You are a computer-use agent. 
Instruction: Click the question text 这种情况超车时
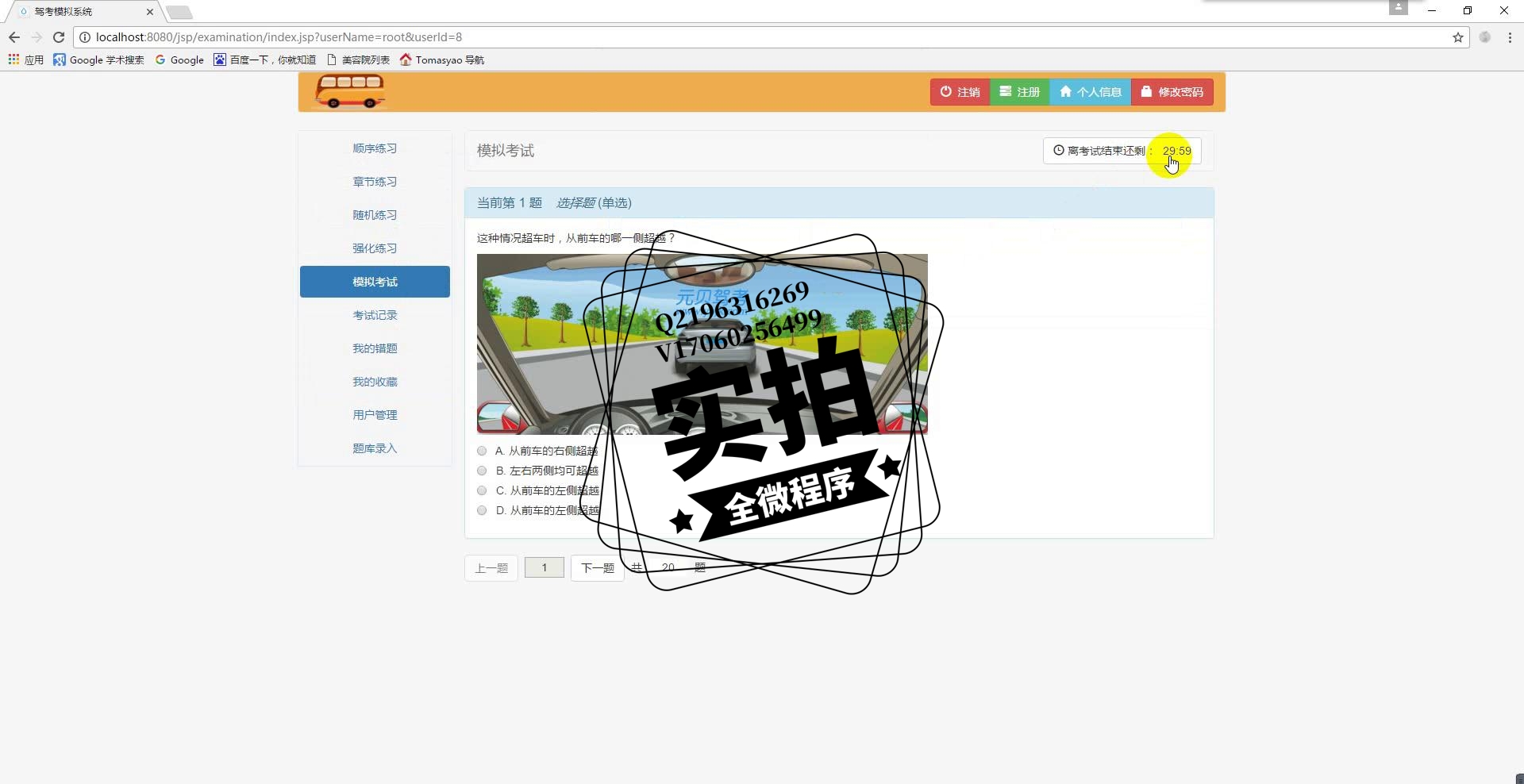576,238
